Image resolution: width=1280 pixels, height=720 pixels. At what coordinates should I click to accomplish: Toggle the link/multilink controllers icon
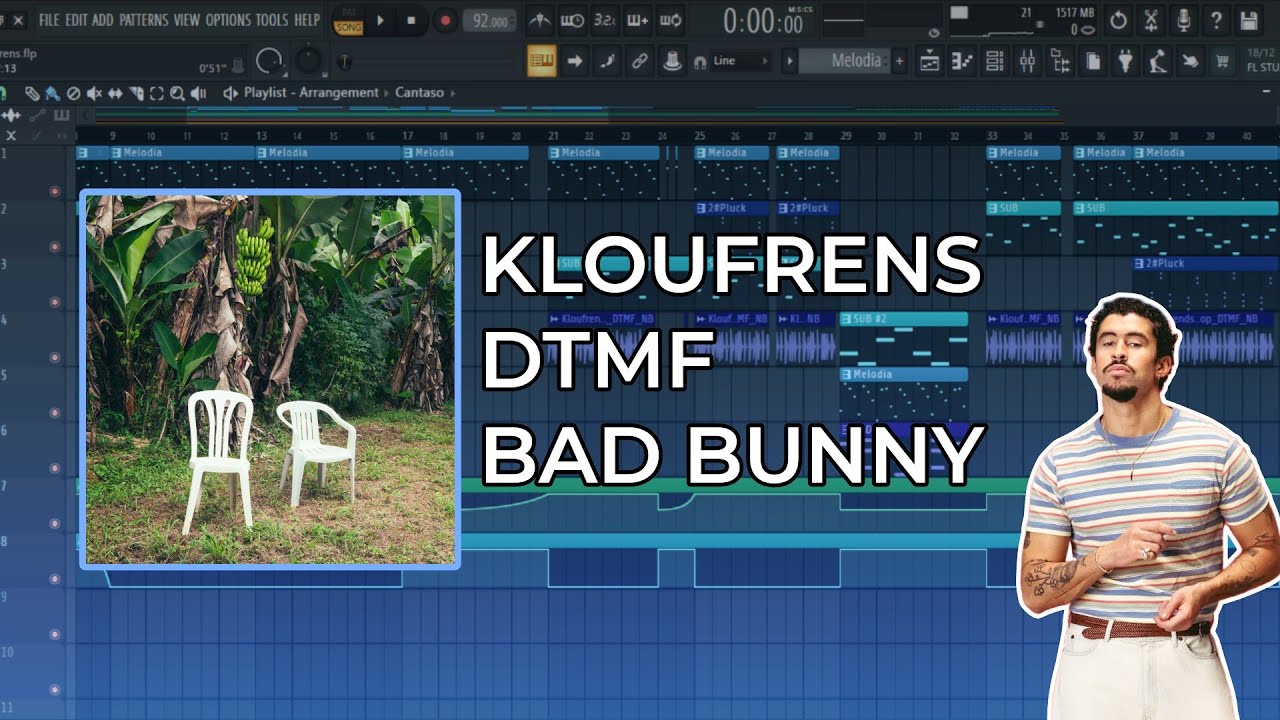640,61
